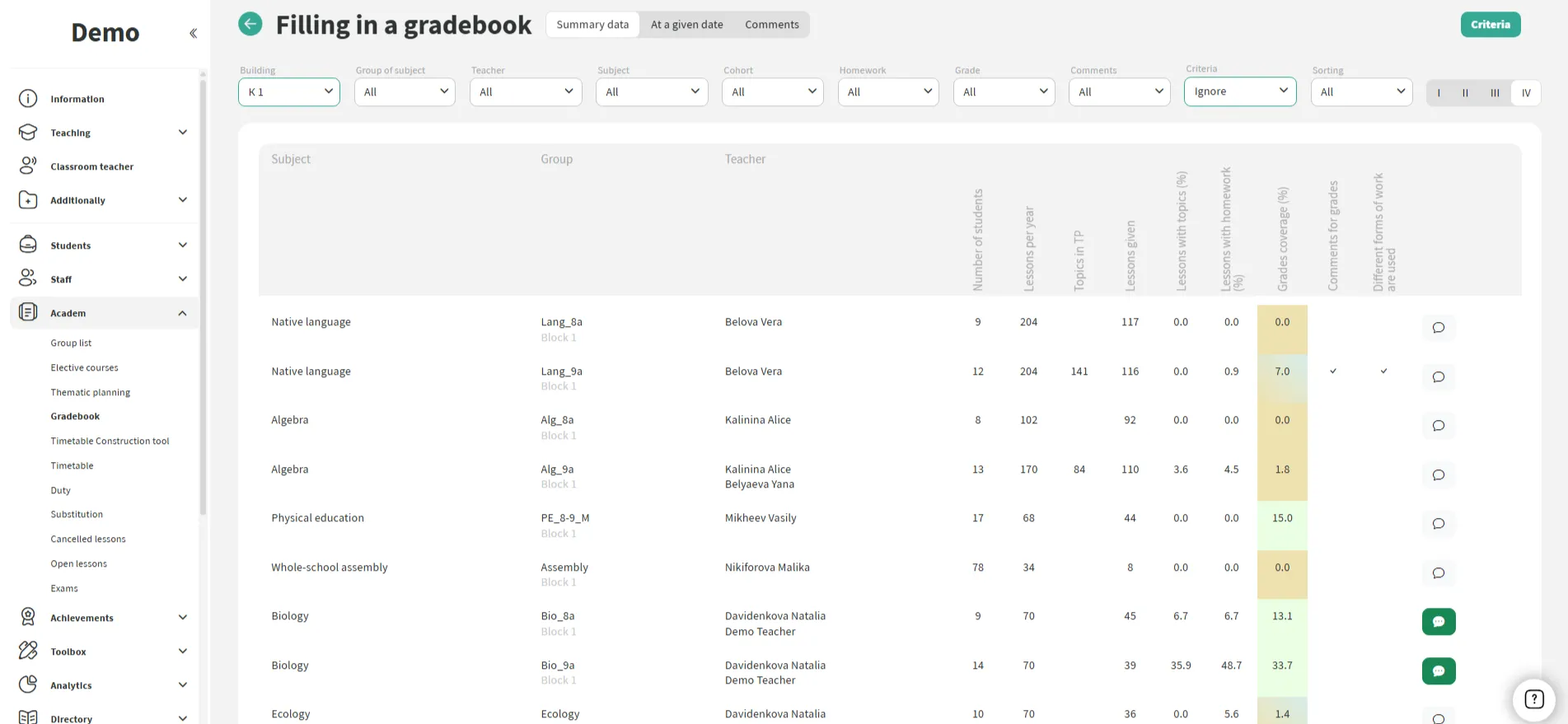The image size is (1568, 724).
Task: Open the Building dropdown
Action: point(288,92)
